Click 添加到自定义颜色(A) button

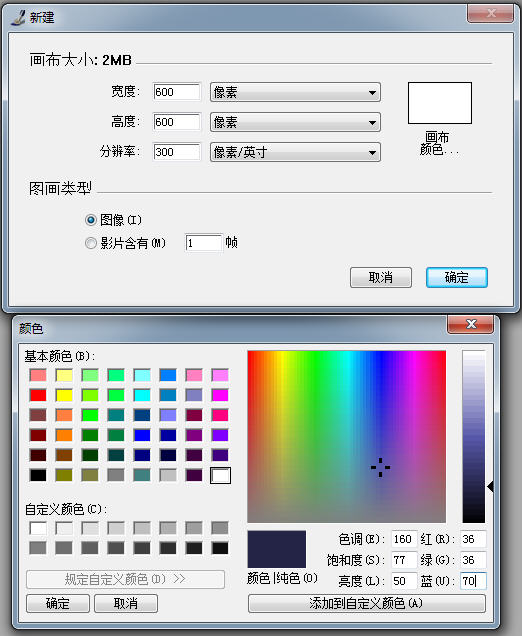coord(366,603)
